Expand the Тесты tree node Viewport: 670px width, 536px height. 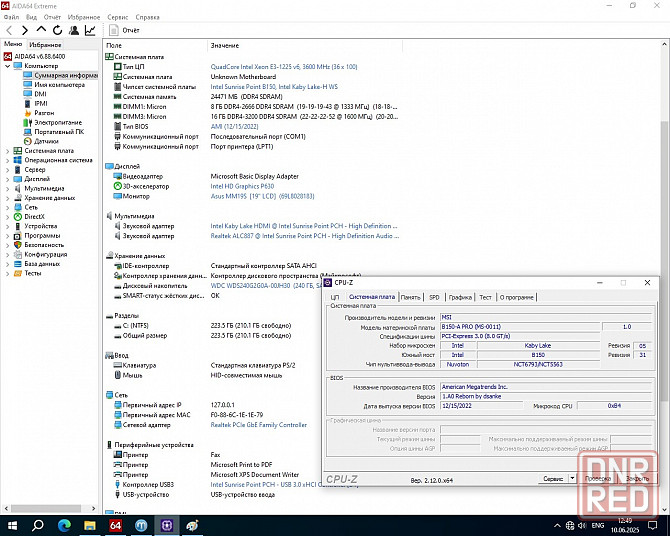pyautogui.click(x=7, y=273)
